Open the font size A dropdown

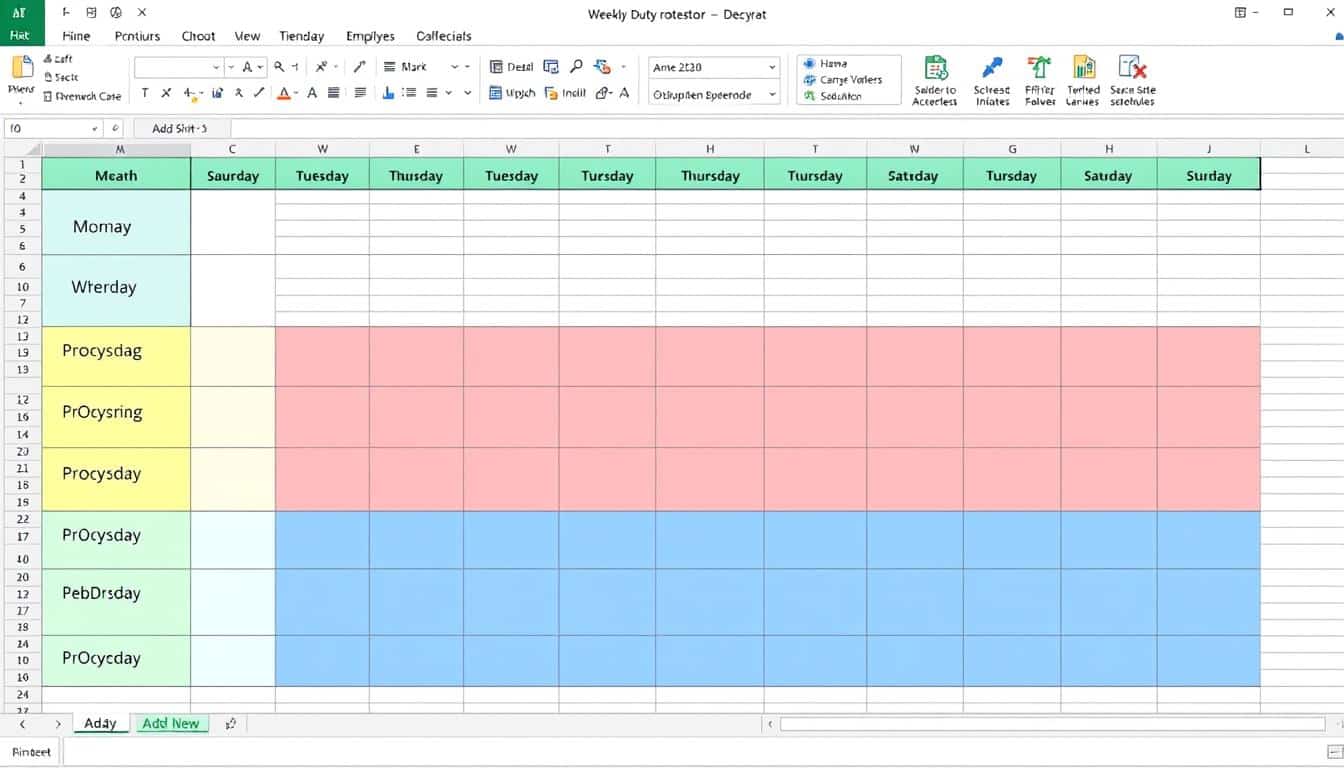(261, 67)
